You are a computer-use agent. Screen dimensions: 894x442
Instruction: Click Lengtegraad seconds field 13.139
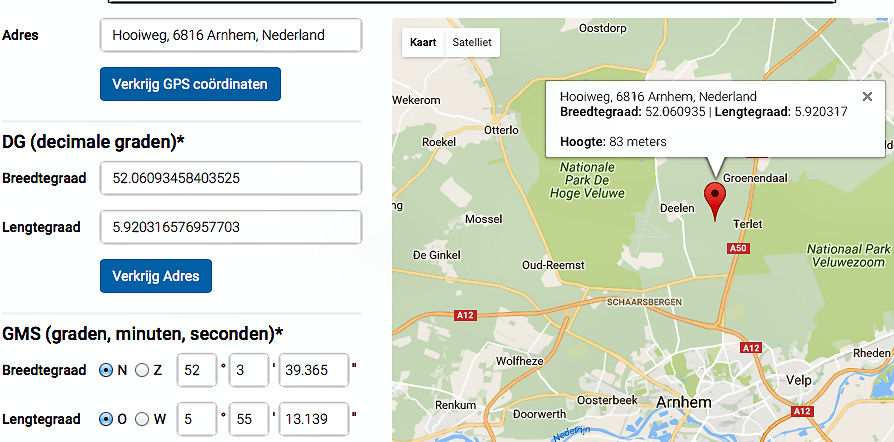314,419
